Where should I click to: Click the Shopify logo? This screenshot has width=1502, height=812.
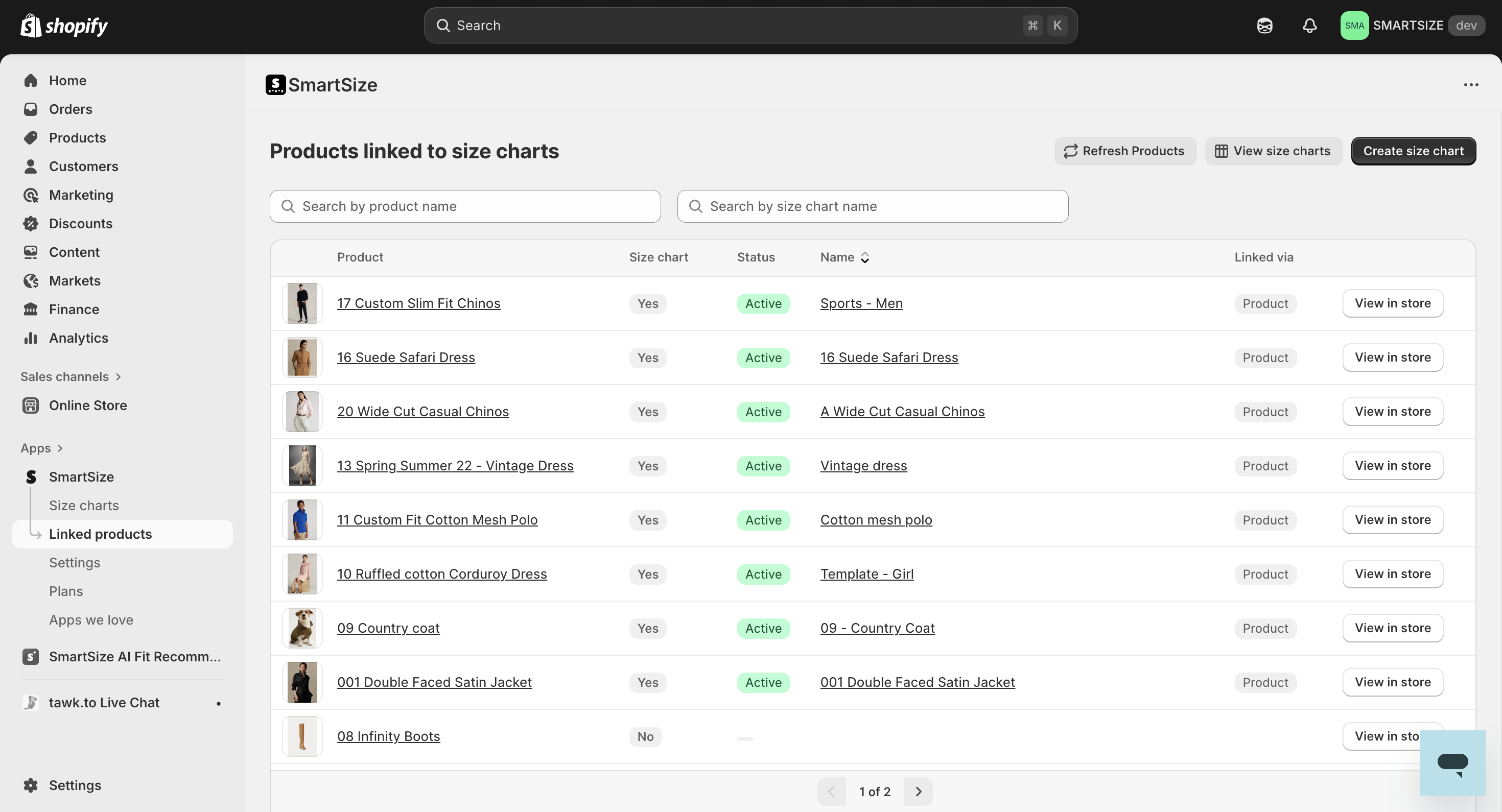(x=64, y=26)
